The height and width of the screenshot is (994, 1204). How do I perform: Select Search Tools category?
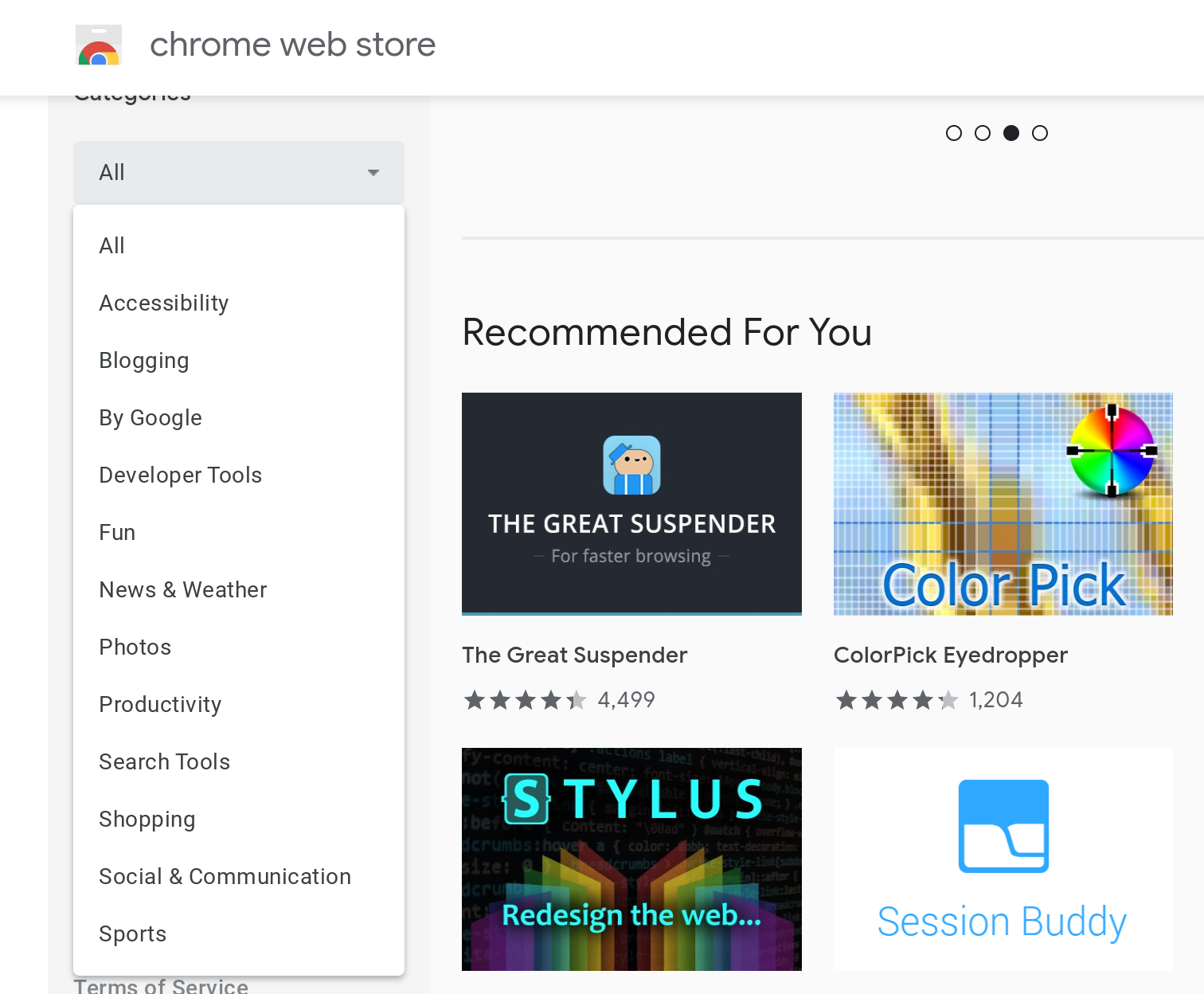coord(239,761)
